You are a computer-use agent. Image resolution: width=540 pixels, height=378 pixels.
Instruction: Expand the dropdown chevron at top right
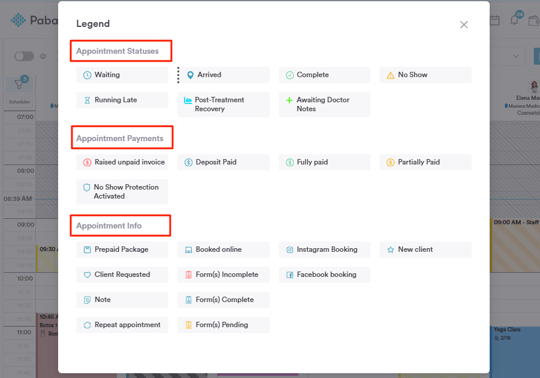(x=516, y=56)
